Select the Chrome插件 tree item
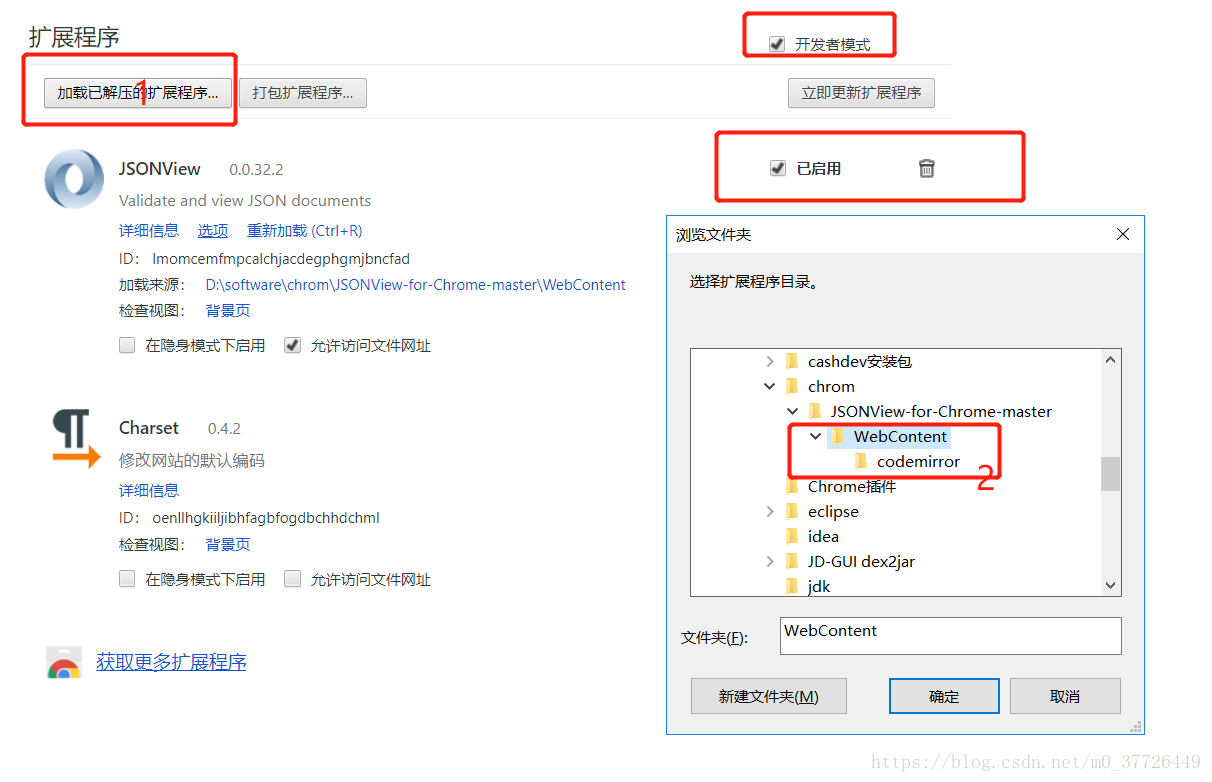Image resolution: width=1212 pixels, height=782 pixels. pos(852,486)
